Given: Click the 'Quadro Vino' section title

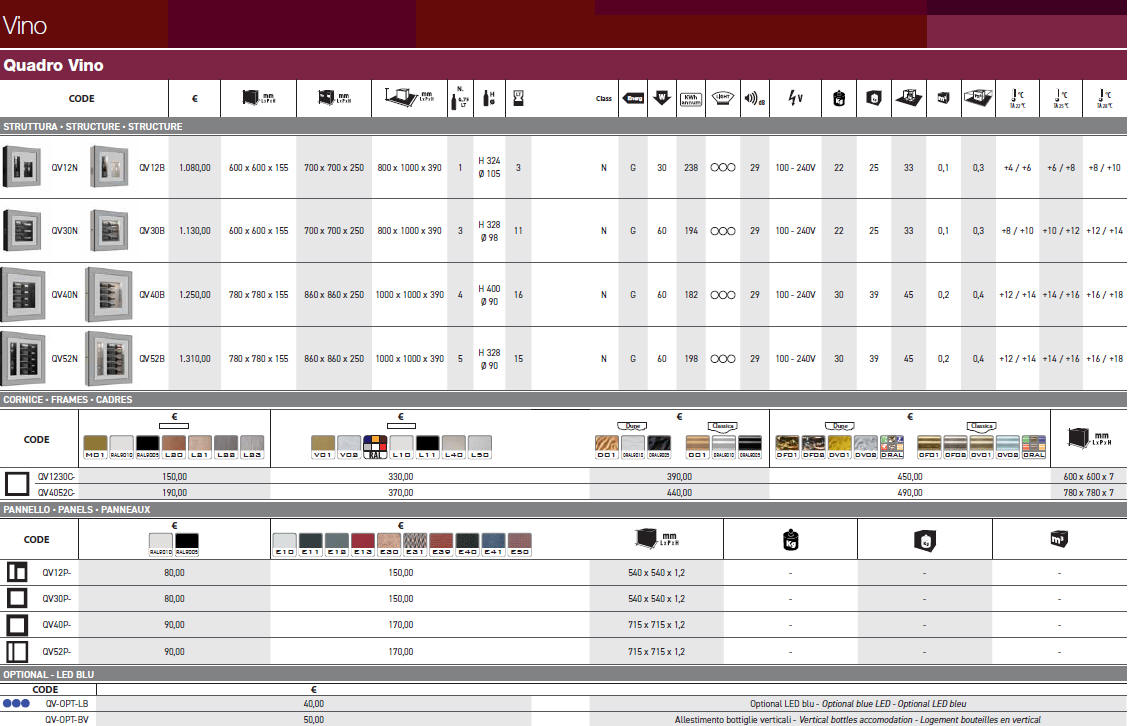Looking at the screenshot, I should [x=53, y=66].
